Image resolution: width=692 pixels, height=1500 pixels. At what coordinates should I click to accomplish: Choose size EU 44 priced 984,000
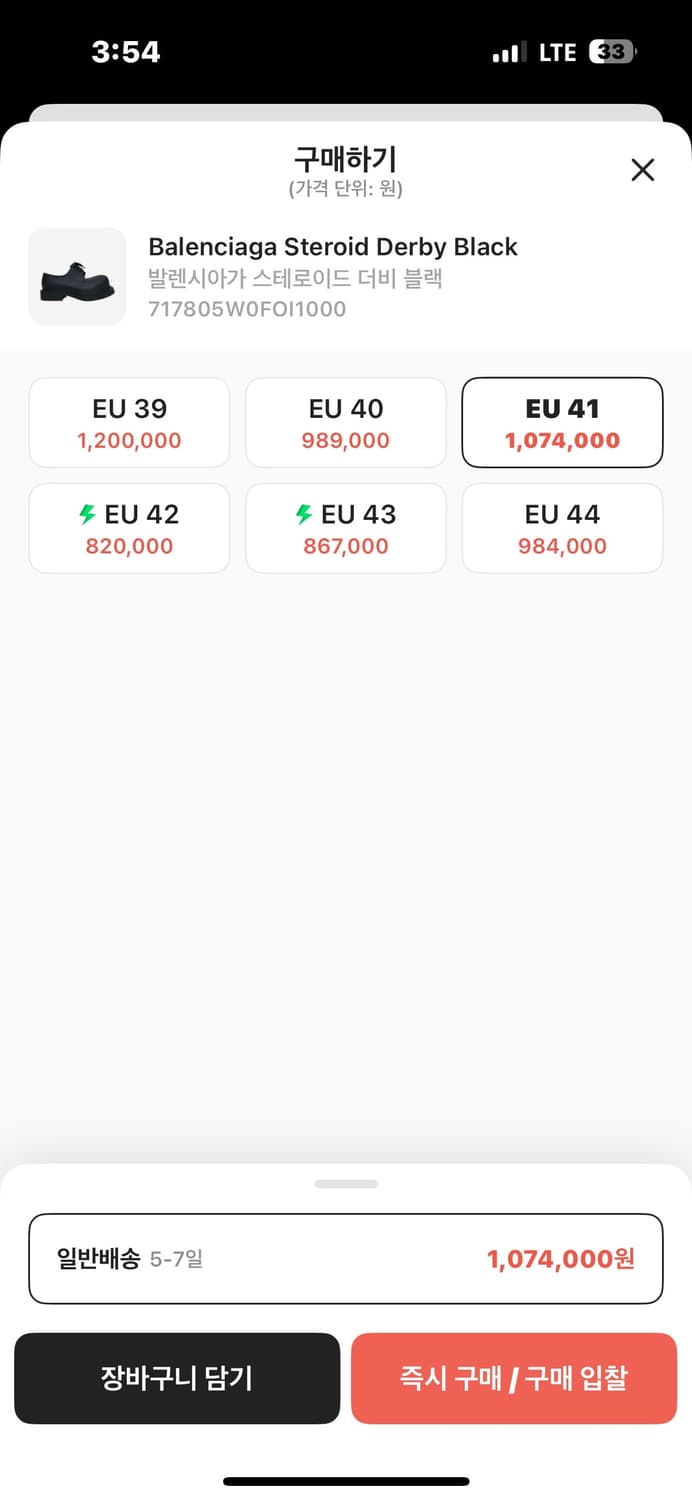coord(562,528)
